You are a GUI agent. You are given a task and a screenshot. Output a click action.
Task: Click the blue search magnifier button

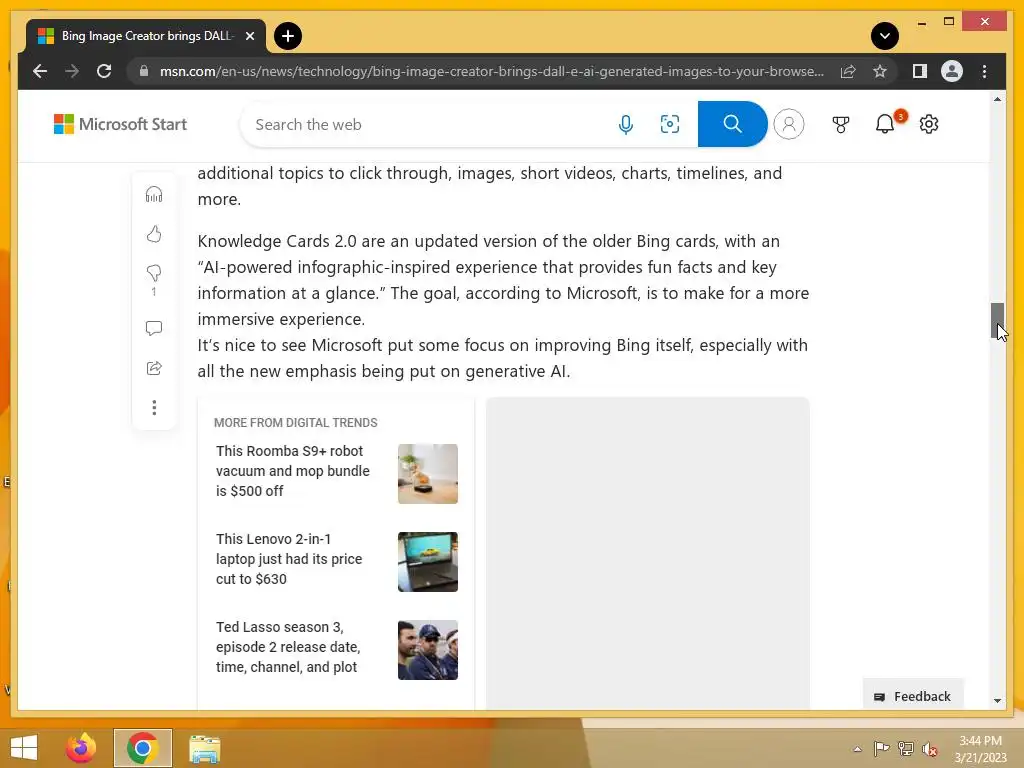pos(732,124)
